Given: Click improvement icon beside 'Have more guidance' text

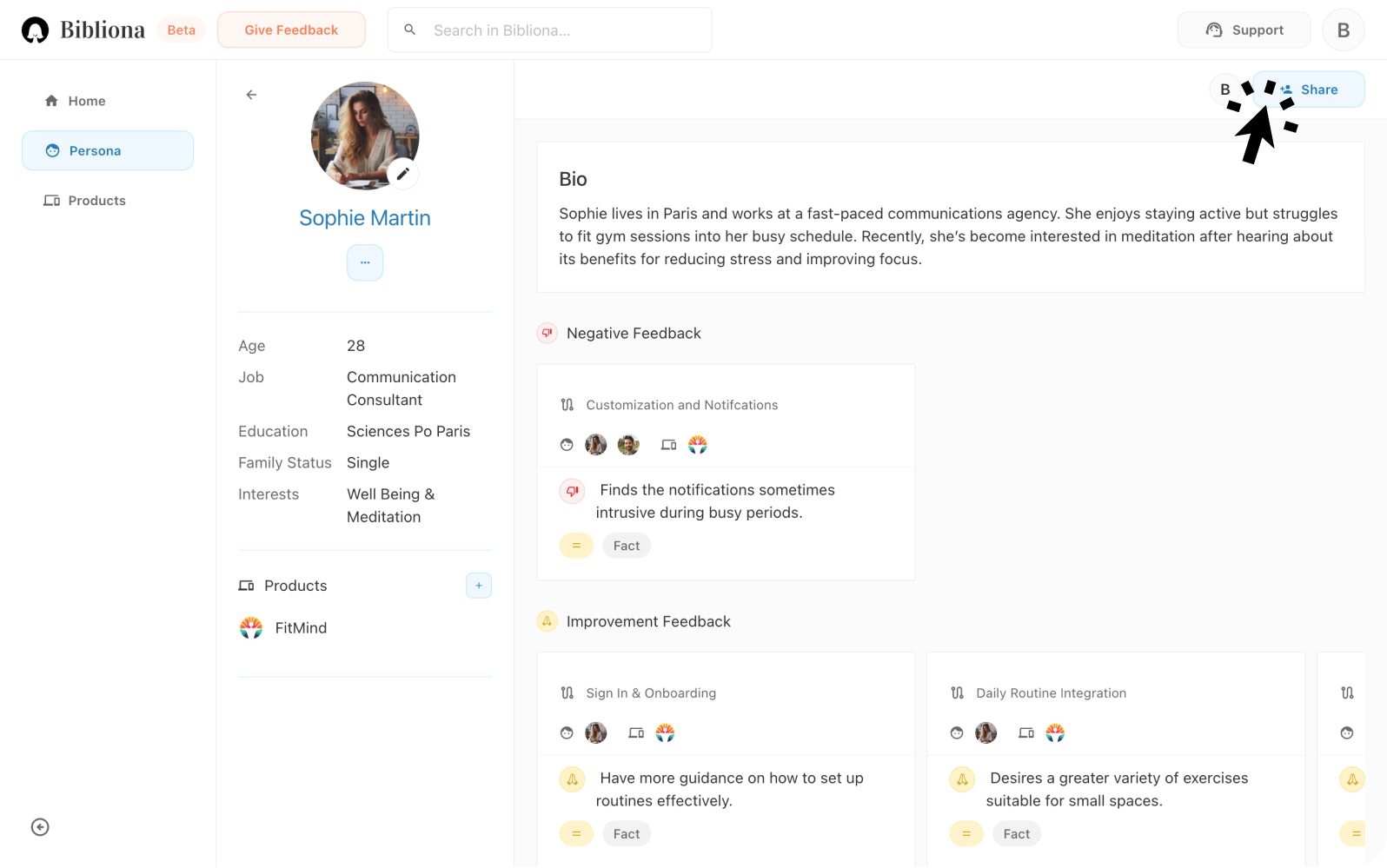Looking at the screenshot, I should [573, 779].
